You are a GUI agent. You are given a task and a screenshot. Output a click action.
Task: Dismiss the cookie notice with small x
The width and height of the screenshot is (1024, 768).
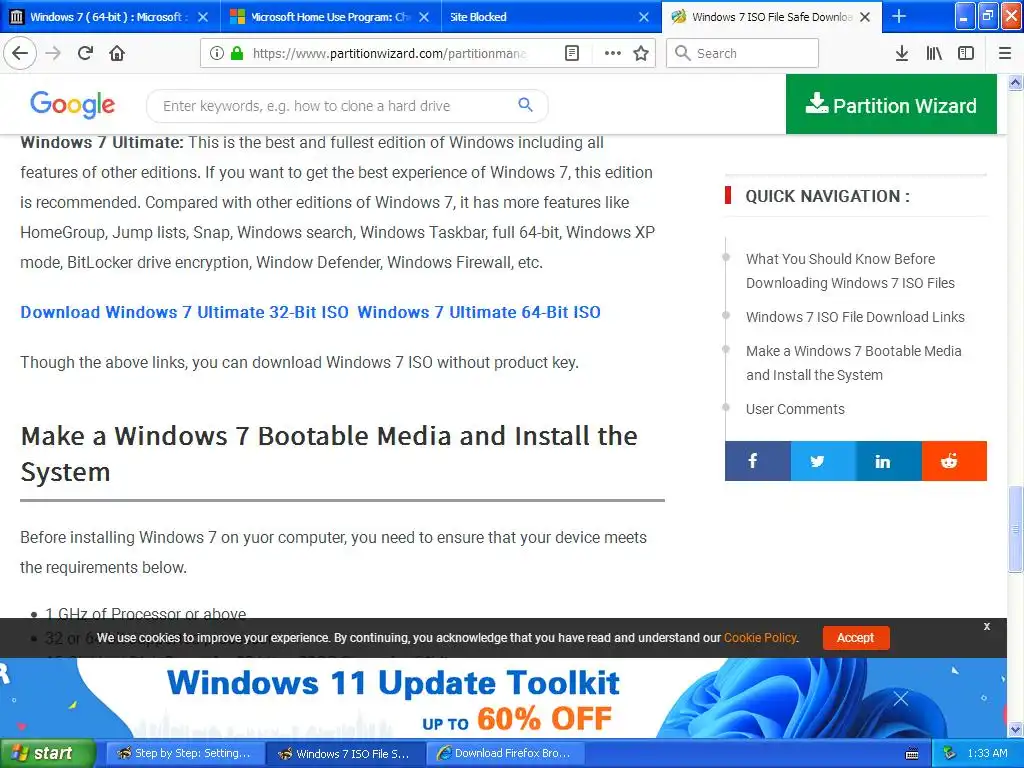pos(987,626)
